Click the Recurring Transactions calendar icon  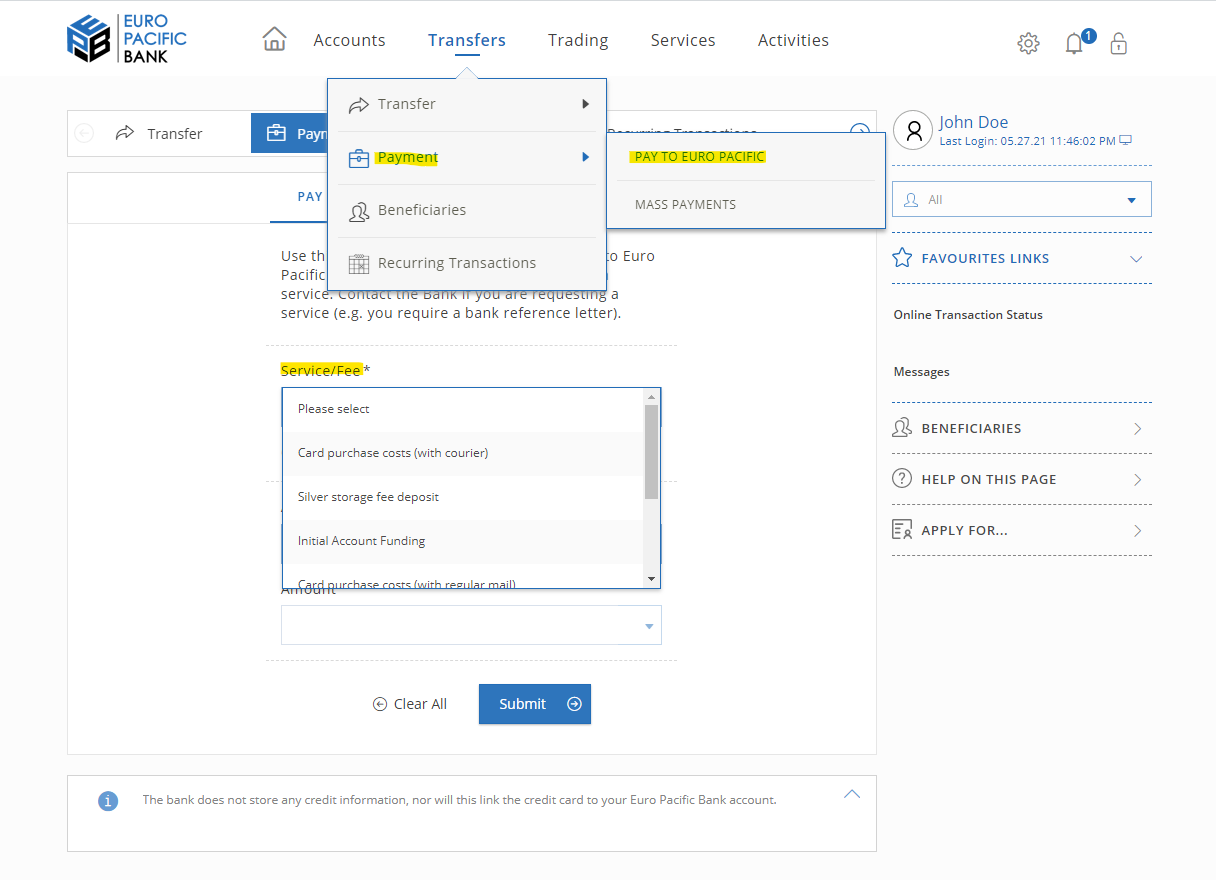click(x=359, y=264)
